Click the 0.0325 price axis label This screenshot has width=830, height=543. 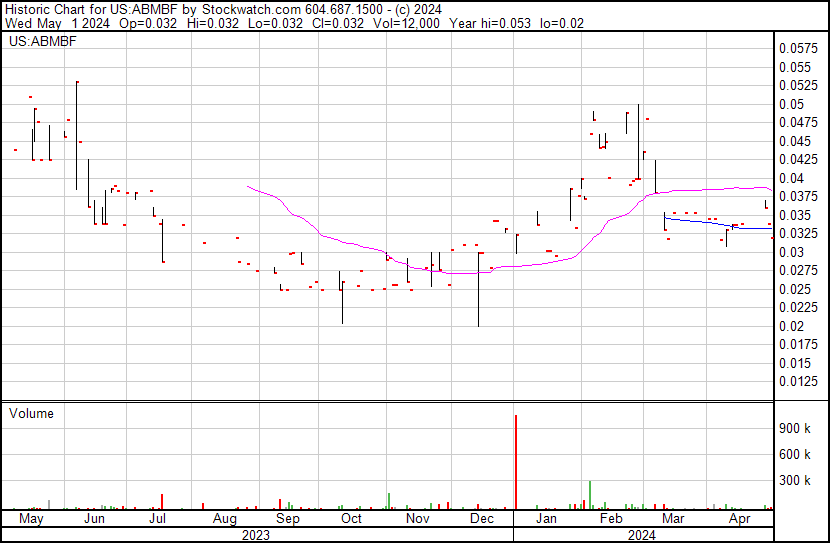click(x=798, y=234)
